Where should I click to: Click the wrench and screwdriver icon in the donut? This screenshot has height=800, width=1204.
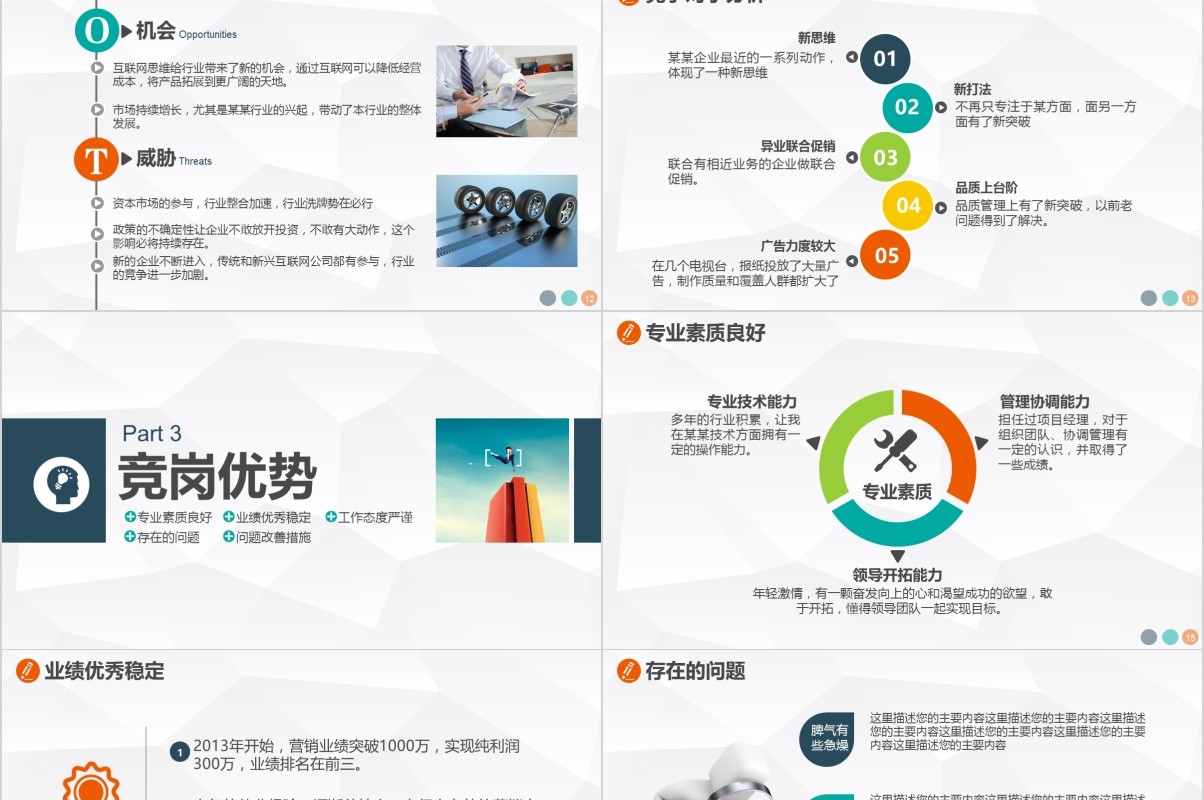(895, 451)
